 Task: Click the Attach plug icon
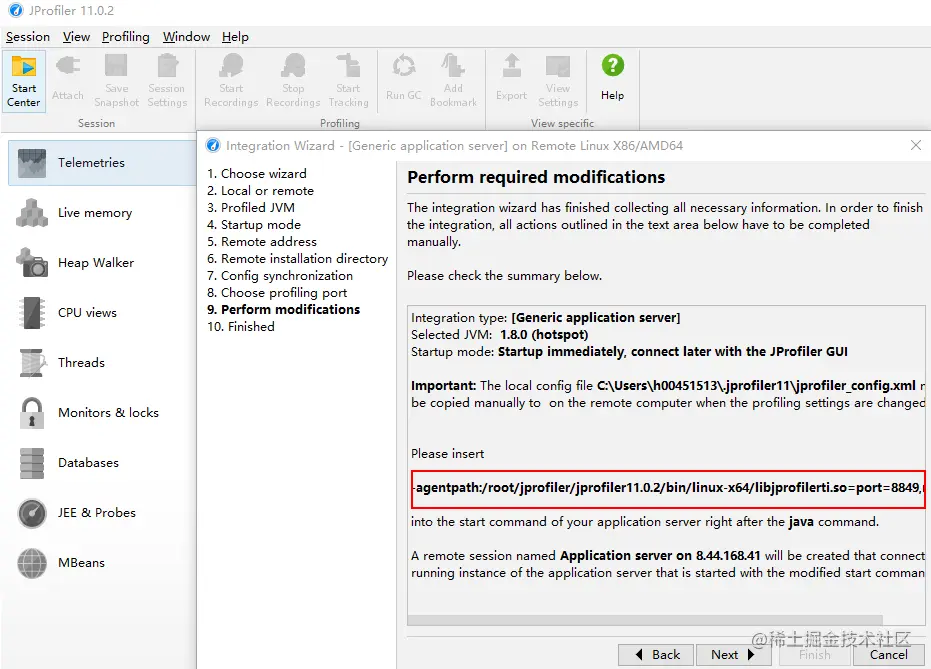point(68,66)
